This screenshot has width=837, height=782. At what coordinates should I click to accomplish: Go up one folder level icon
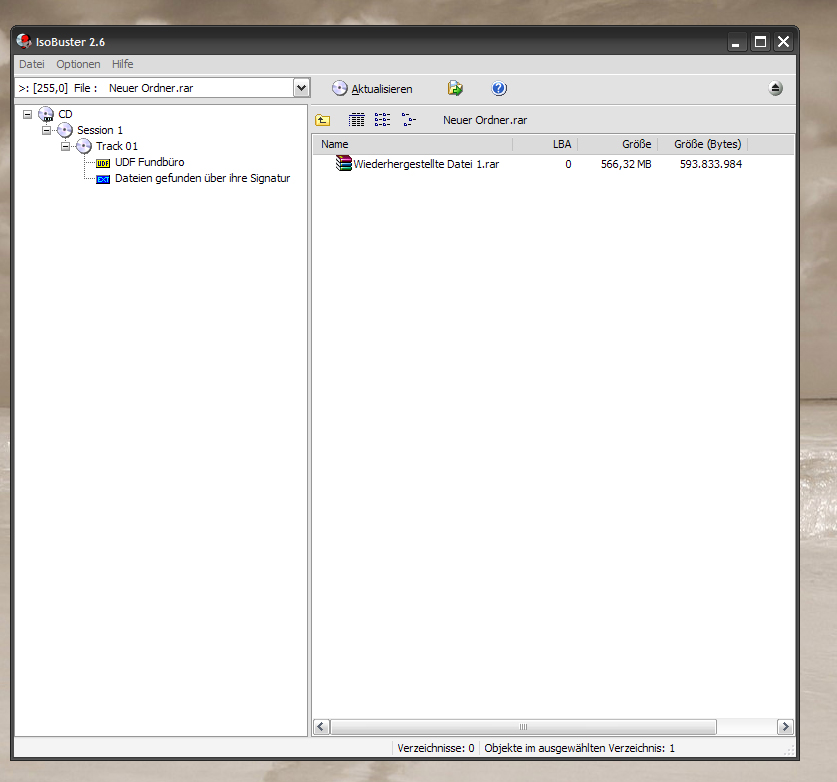tap(322, 120)
